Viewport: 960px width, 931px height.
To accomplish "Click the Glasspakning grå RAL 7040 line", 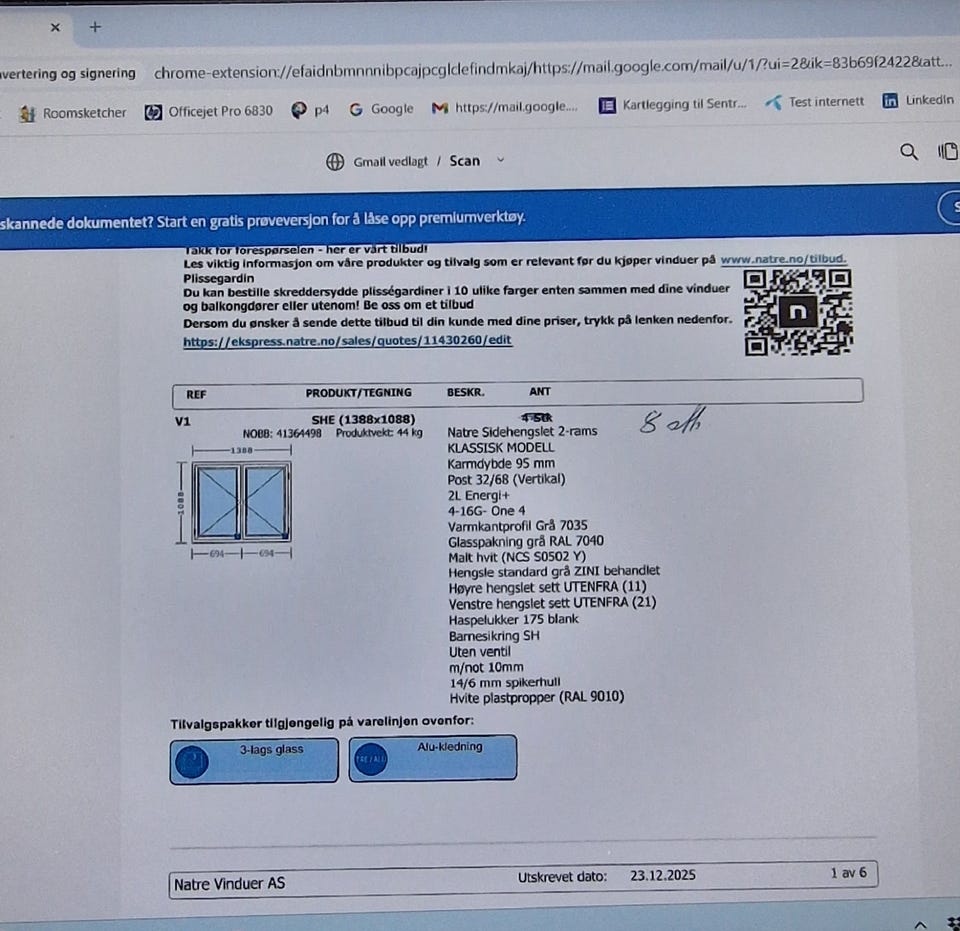I will tap(525, 541).
